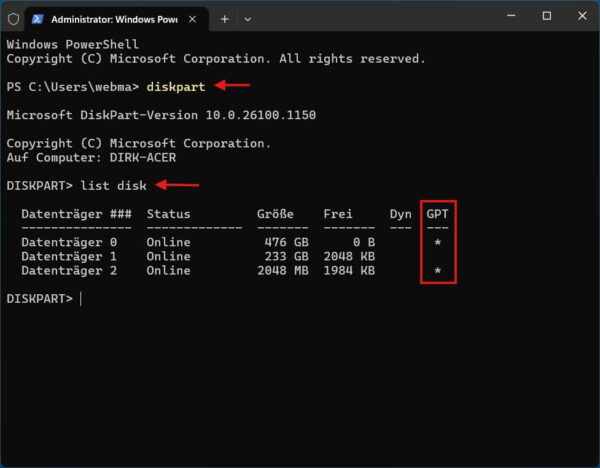This screenshot has width=600, height=468.
Task: Click the 'Auf Computer: DIRK-ACER' line
Action: point(91,158)
